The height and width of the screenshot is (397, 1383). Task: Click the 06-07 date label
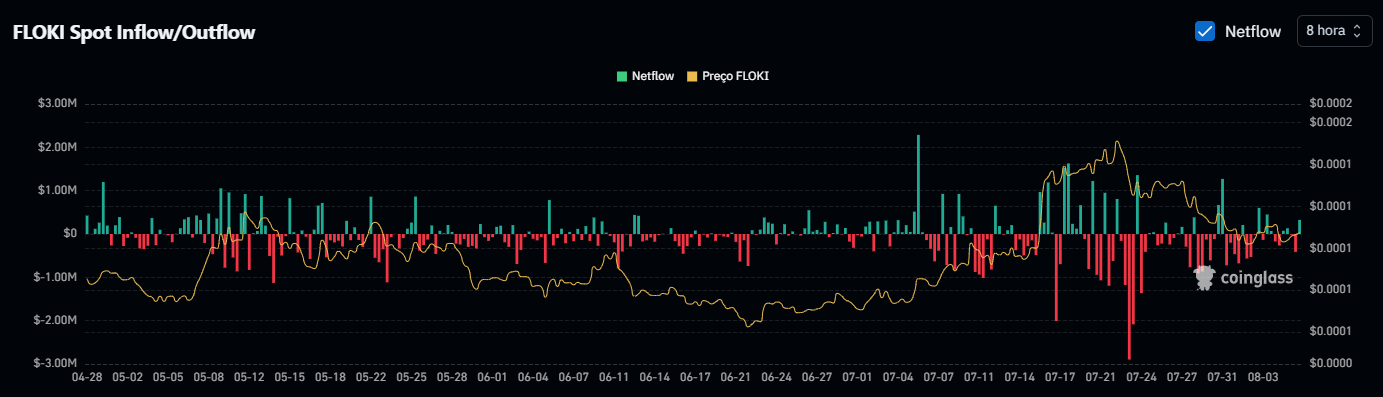pos(574,378)
